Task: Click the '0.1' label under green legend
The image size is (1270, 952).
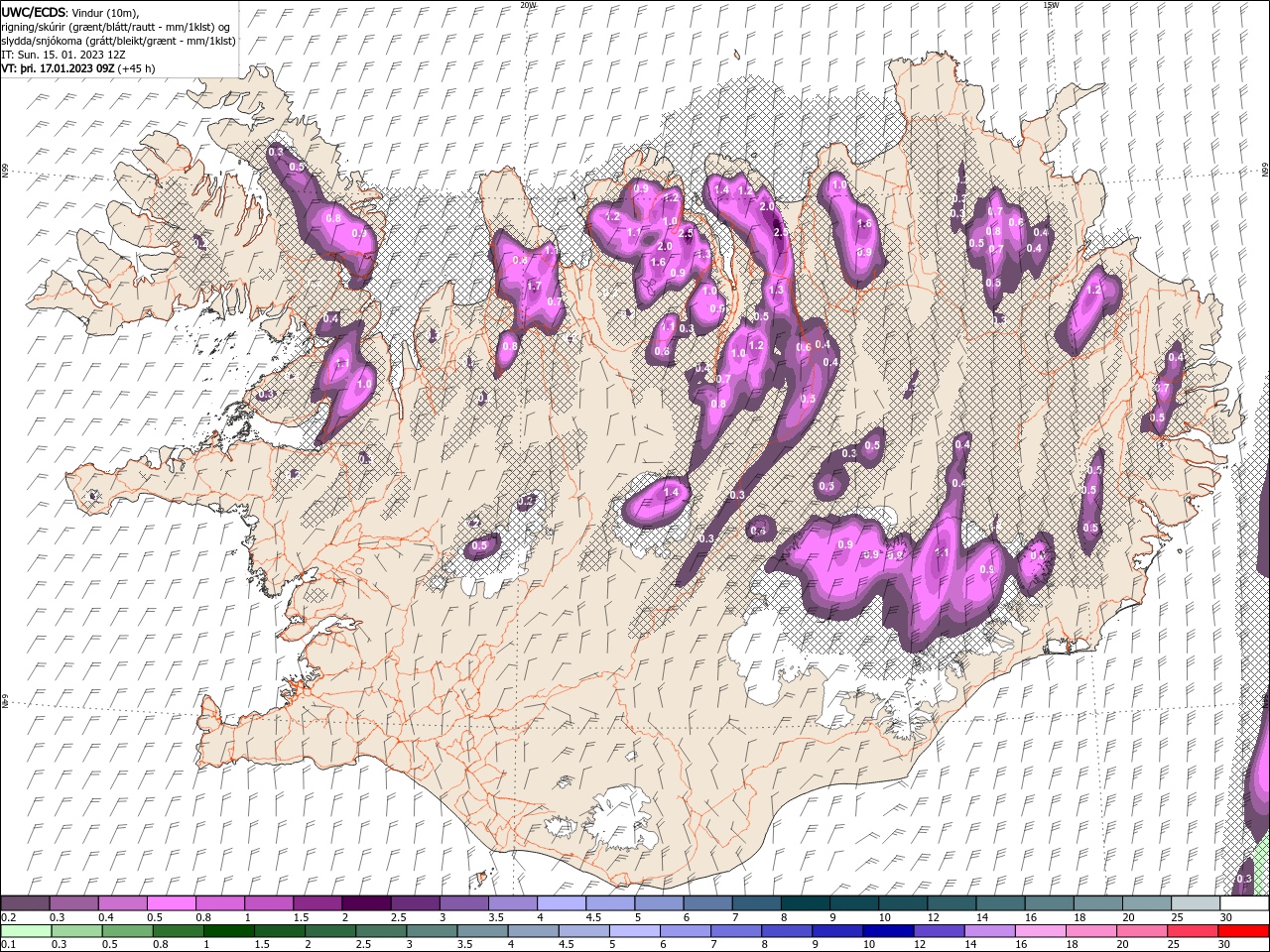Action: [9, 944]
